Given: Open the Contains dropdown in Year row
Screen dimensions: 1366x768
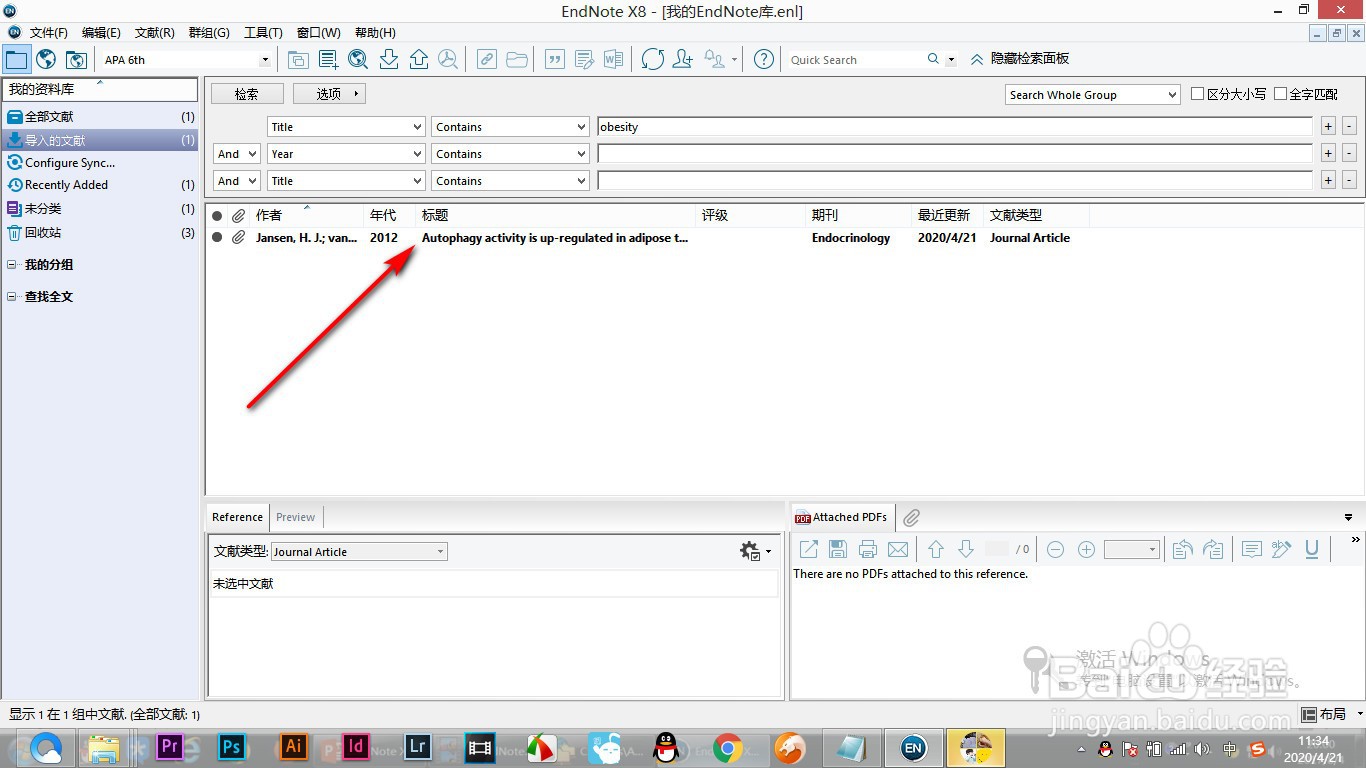Looking at the screenshot, I should (x=510, y=154).
